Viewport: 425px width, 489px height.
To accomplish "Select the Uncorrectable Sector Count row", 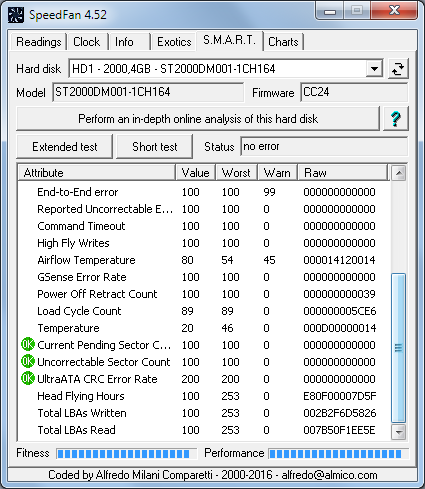I will pyautogui.click(x=203, y=362).
